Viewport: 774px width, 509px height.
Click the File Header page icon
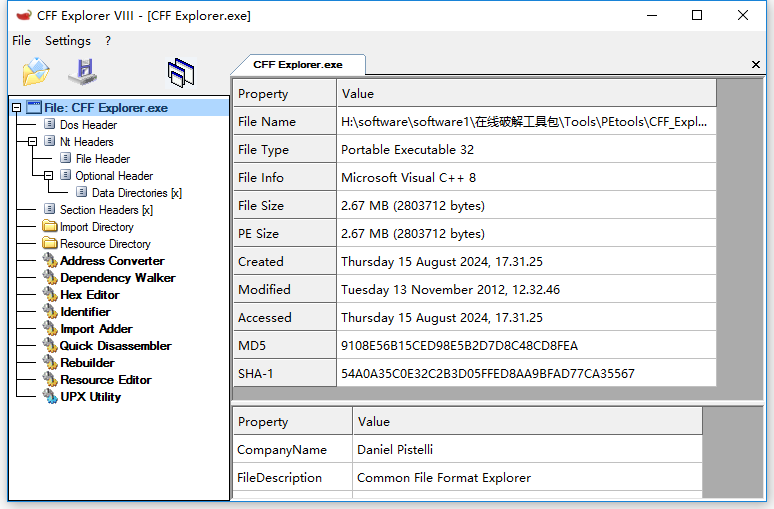(x=65, y=158)
